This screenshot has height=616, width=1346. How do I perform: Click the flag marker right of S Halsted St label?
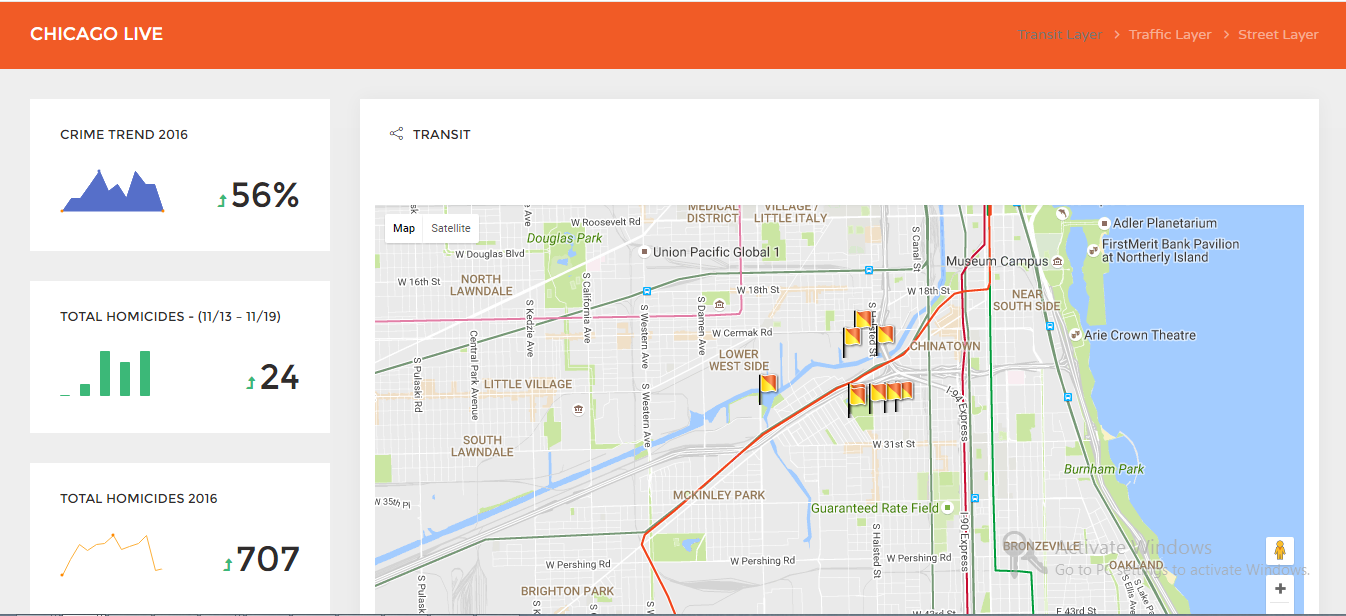click(x=884, y=334)
